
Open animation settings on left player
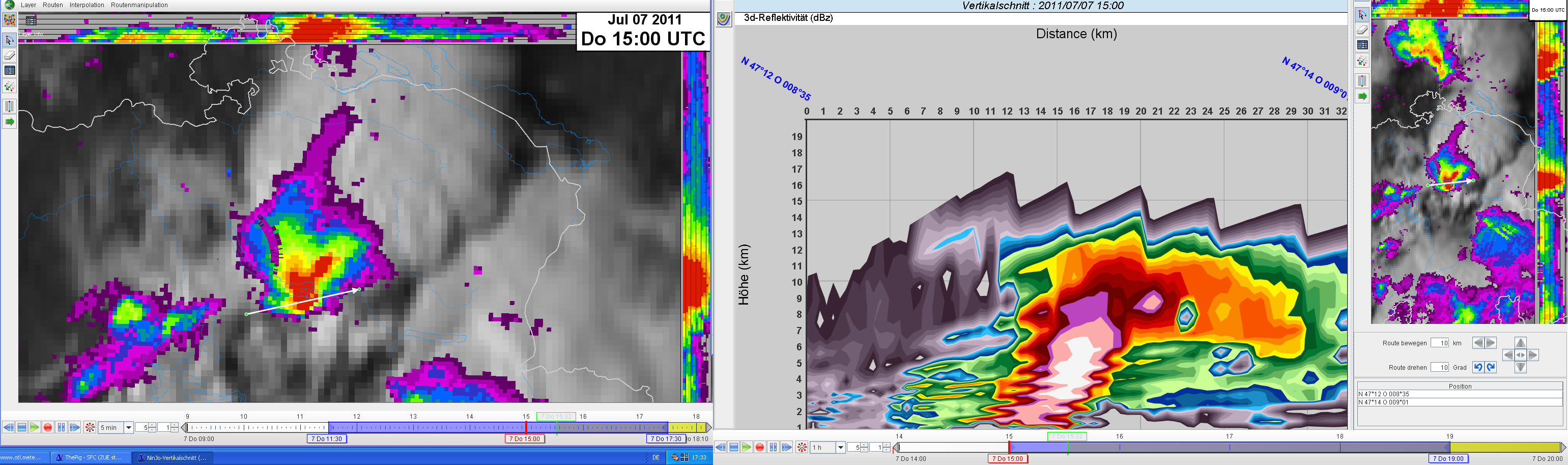pos(90,427)
